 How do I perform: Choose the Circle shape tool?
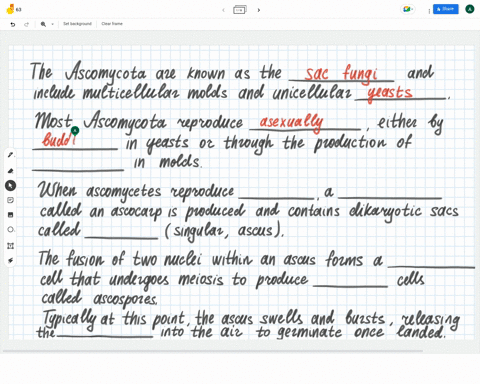[x=10, y=230]
